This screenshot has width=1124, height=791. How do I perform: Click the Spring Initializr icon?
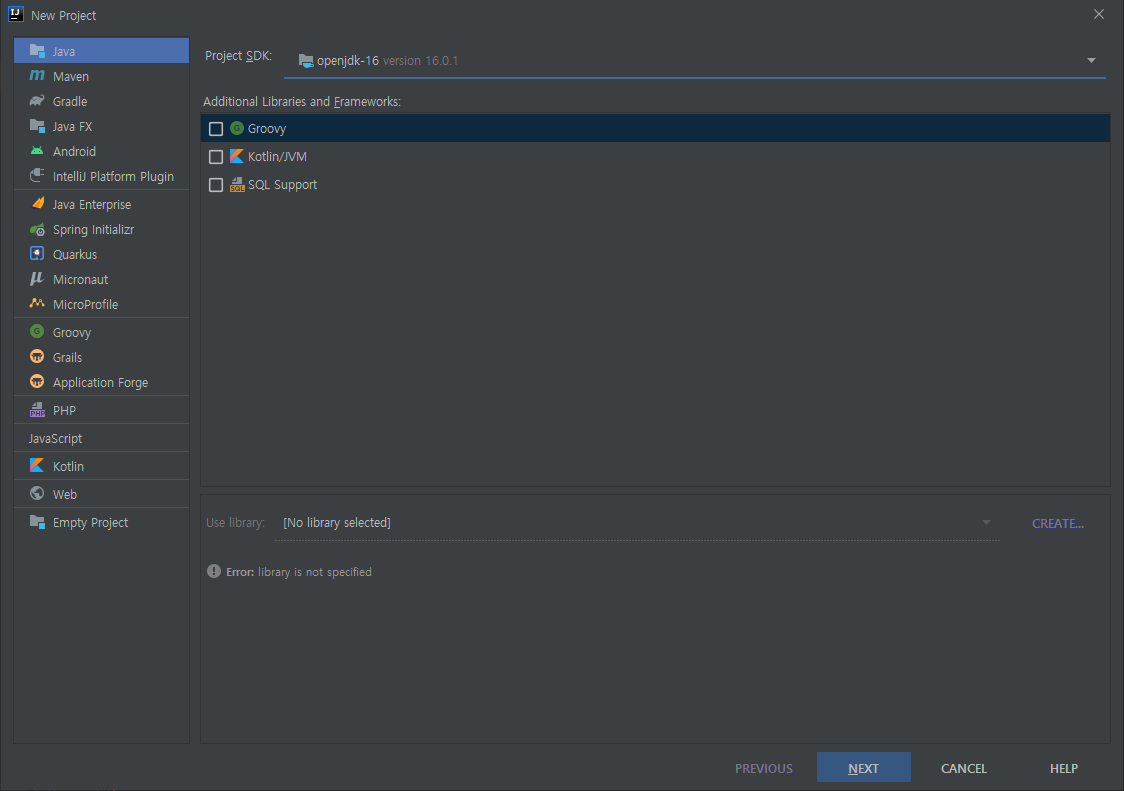[x=37, y=229]
